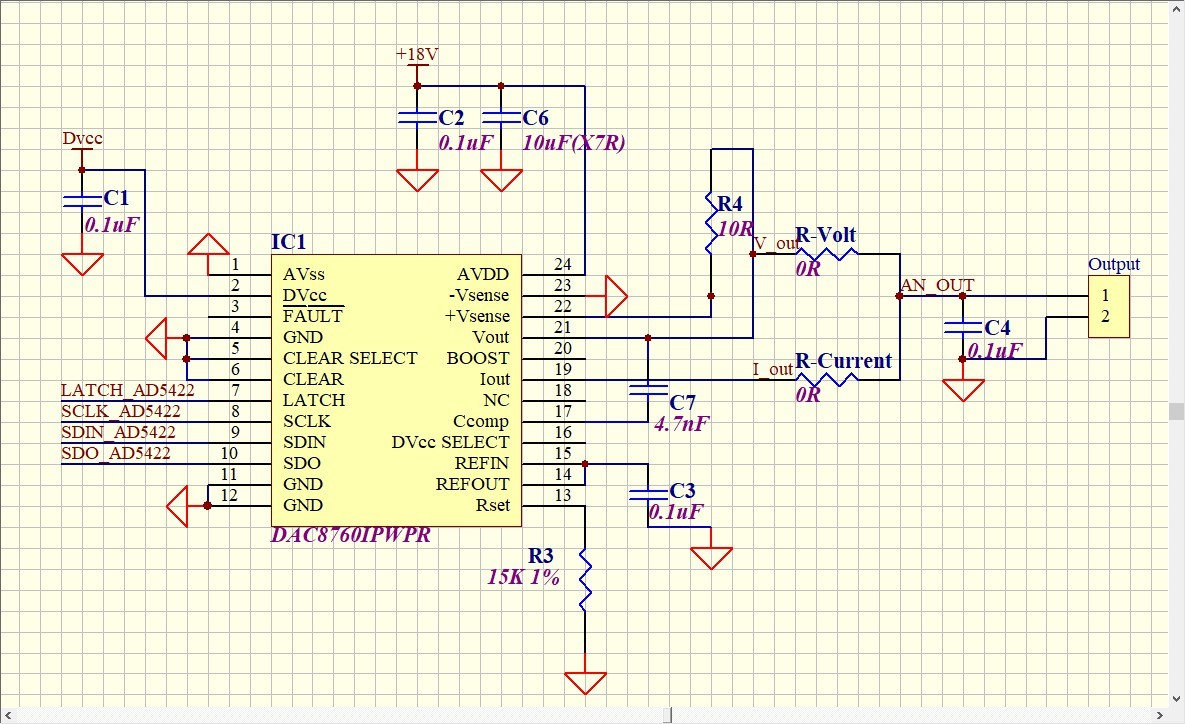
Task: Select the R3 resistor symbol
Action: [x=585, y=580]
